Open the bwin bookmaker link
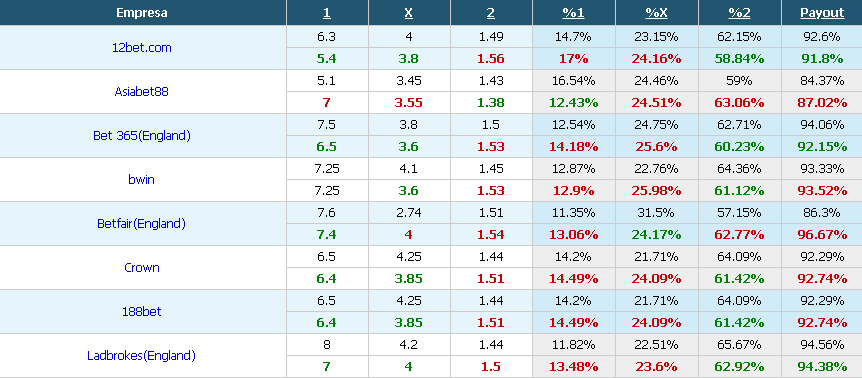 point(141,179)
